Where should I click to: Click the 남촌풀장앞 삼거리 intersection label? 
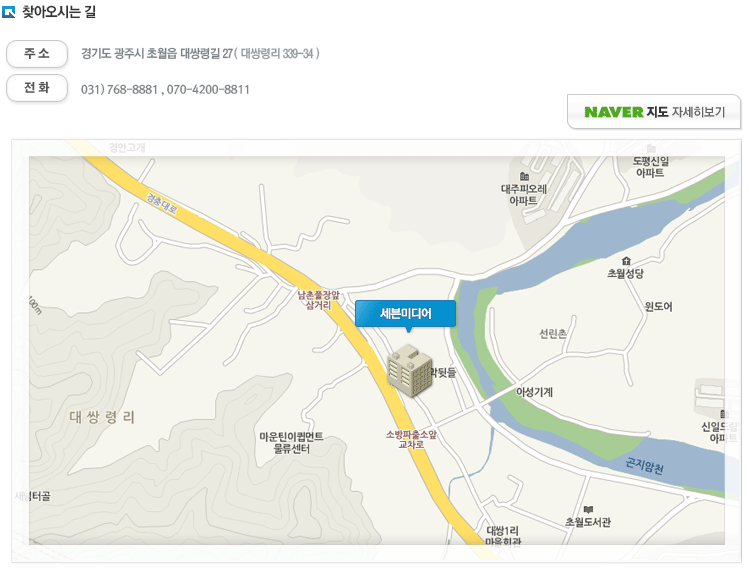tap(319, 300)
